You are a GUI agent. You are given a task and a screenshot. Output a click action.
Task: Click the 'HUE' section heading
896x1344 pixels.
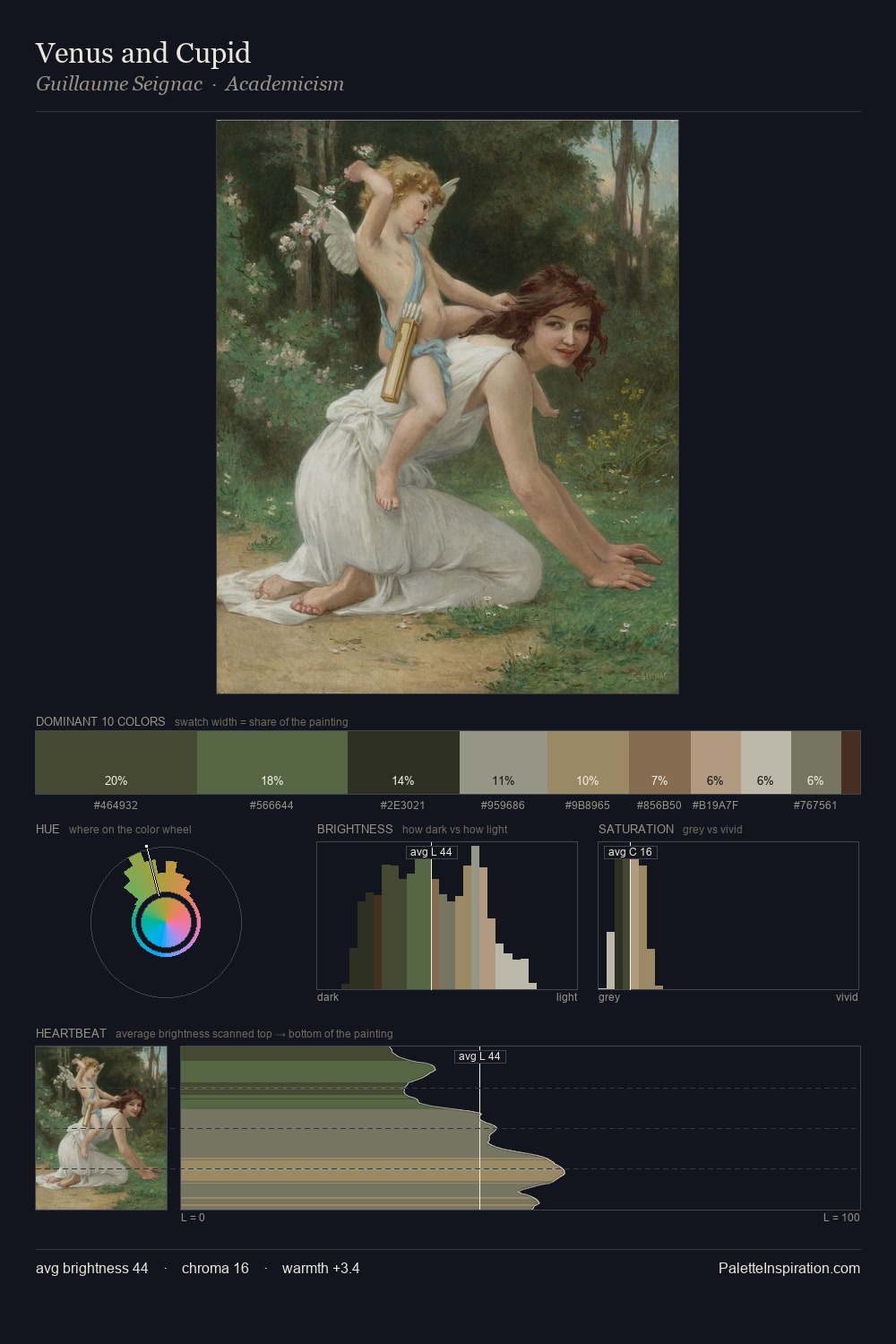47,829
